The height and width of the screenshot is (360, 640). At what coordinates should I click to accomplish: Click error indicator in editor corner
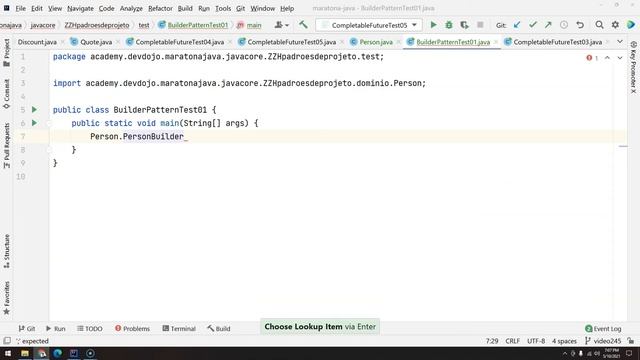pyautogui.click(x=592, y=58)
